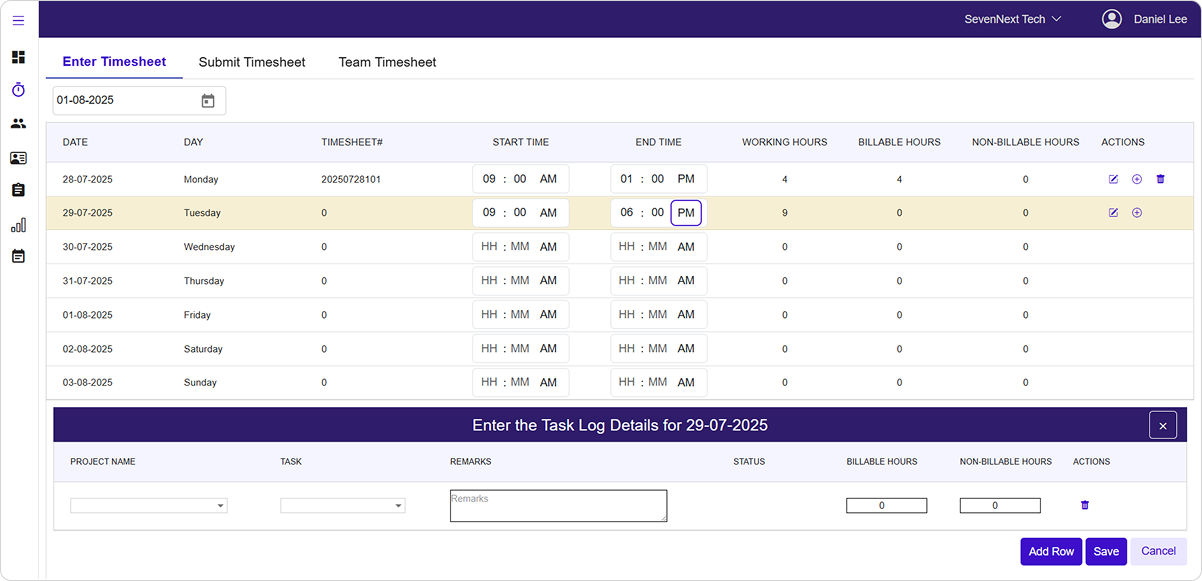Switch to the Submit Timesheet tab
This screenshot has width=1202, height=581.
[x=252, y=62]
